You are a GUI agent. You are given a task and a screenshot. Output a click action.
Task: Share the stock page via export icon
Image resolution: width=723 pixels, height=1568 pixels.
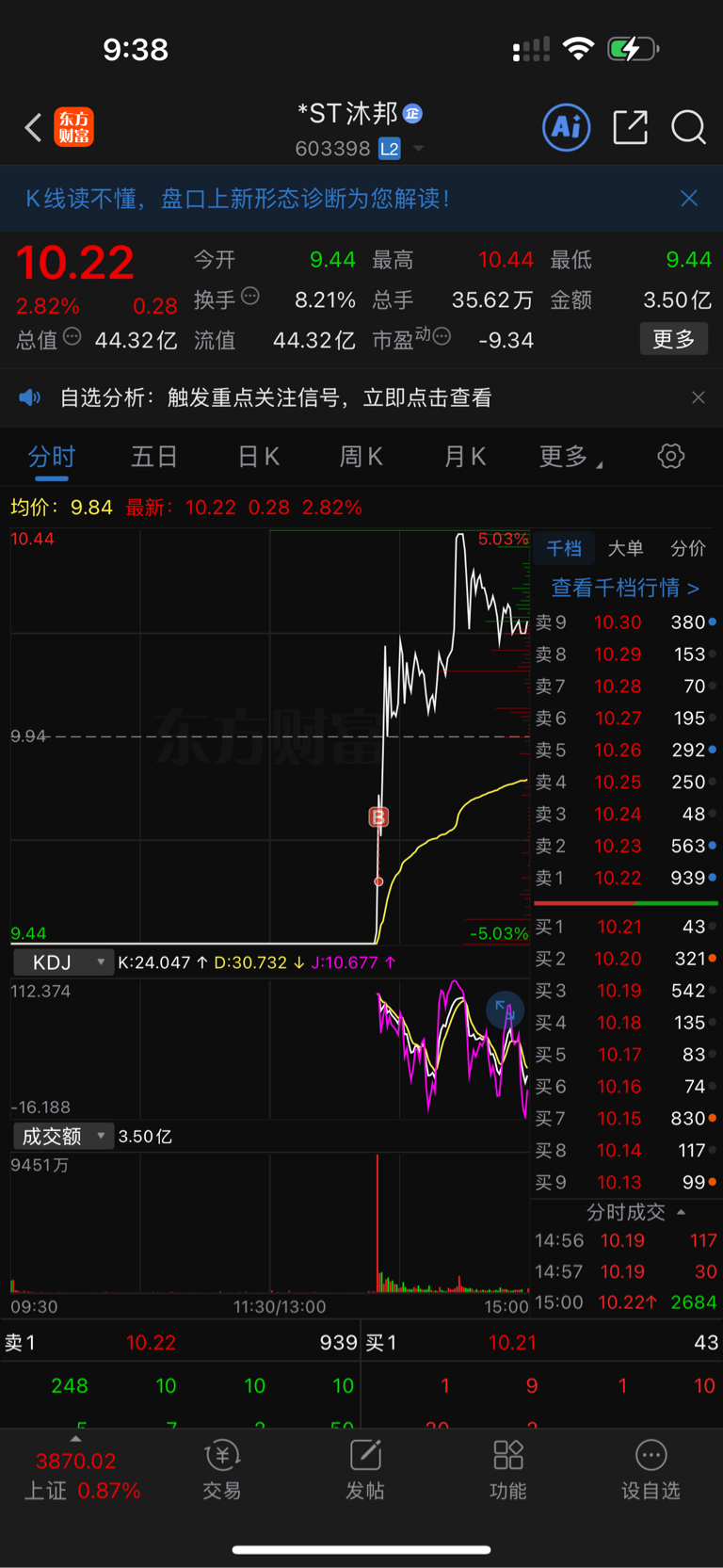point(630,127)
